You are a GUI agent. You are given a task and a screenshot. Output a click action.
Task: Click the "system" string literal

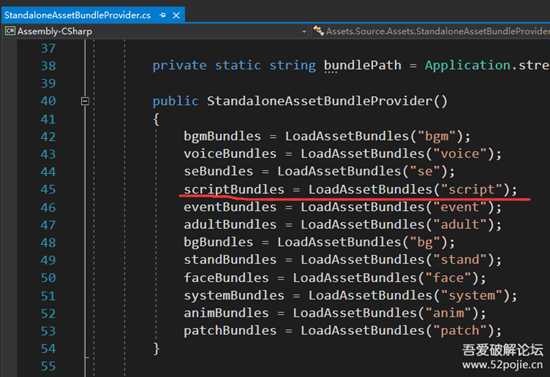[472, 296]
